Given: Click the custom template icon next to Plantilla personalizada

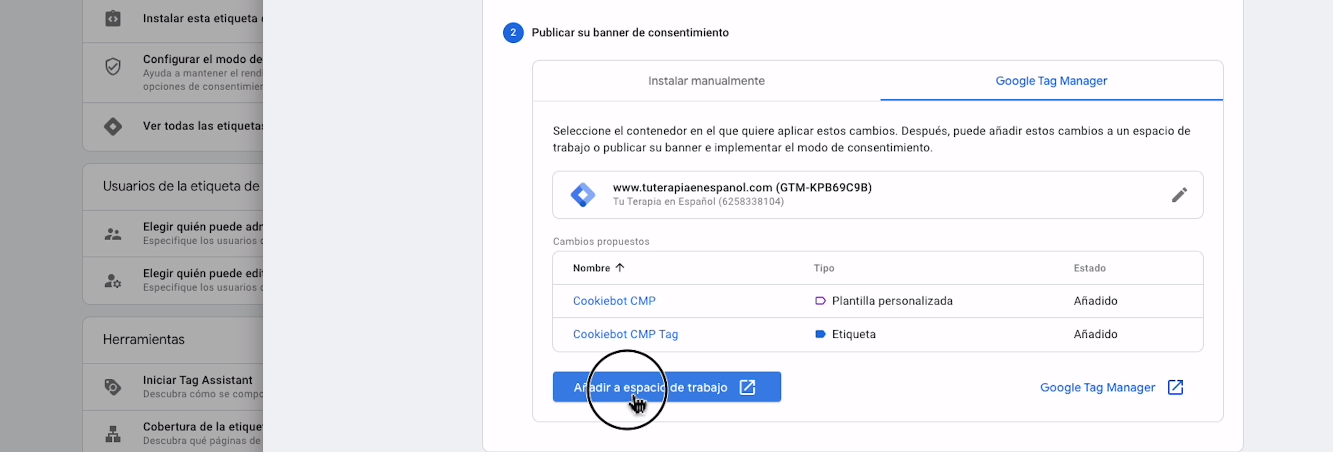Looking at the screenshot, I should tap(820, 300).
